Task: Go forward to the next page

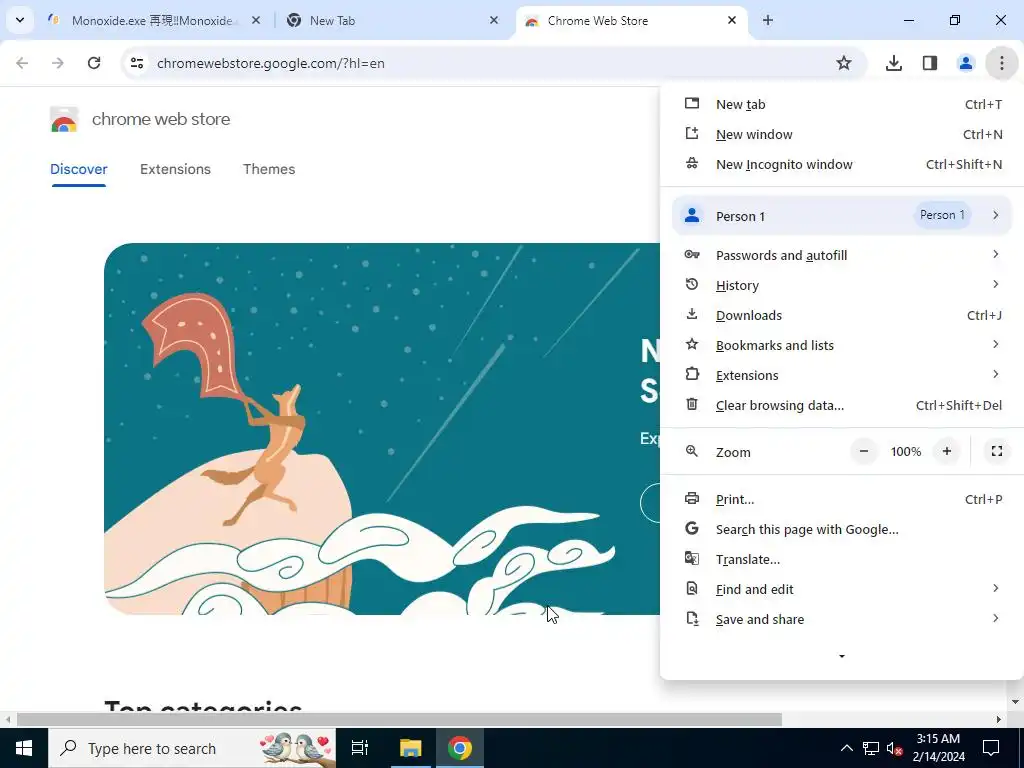Action: click(58, 63)
